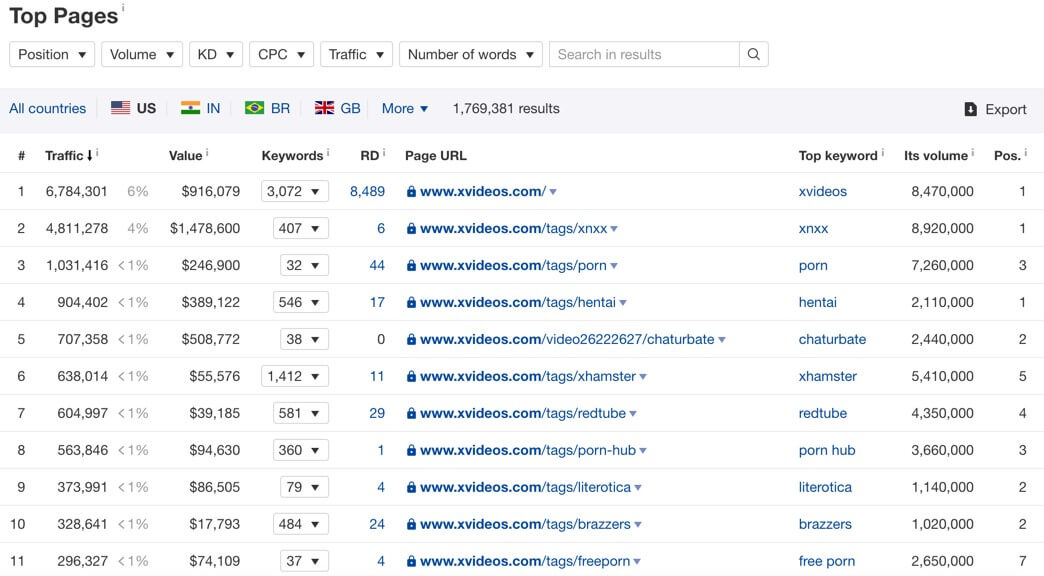Open the tags/redtube page URL link
The image size is (1044, 576).
(x=523, y=414)
